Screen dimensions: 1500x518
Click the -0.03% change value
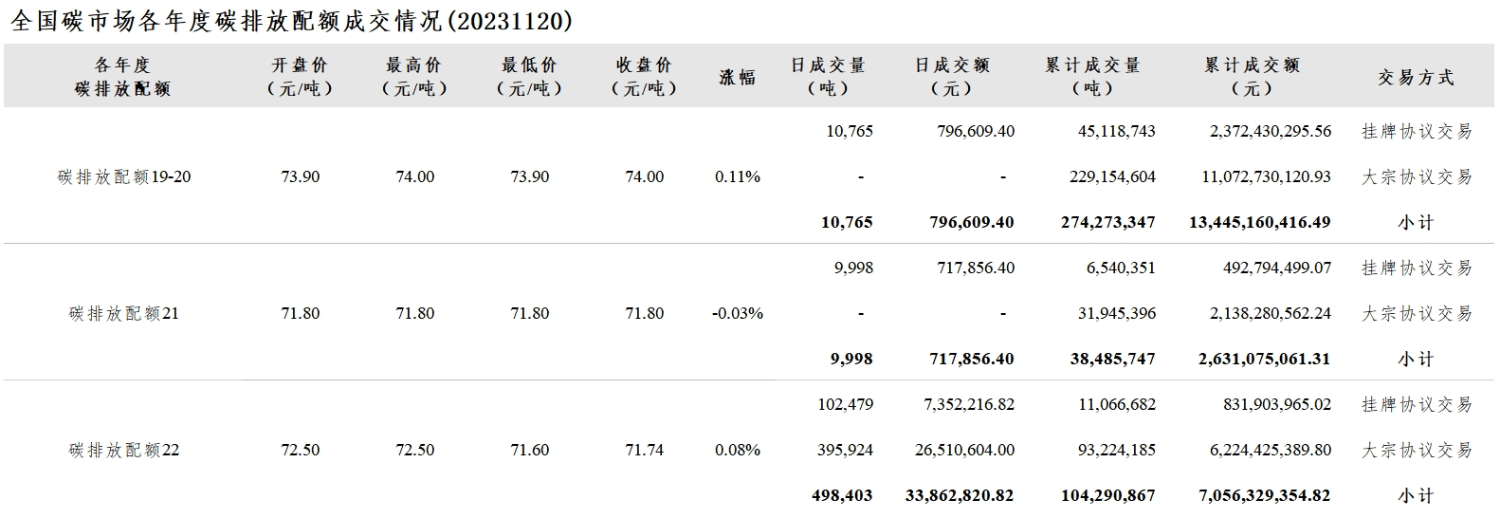738,313
